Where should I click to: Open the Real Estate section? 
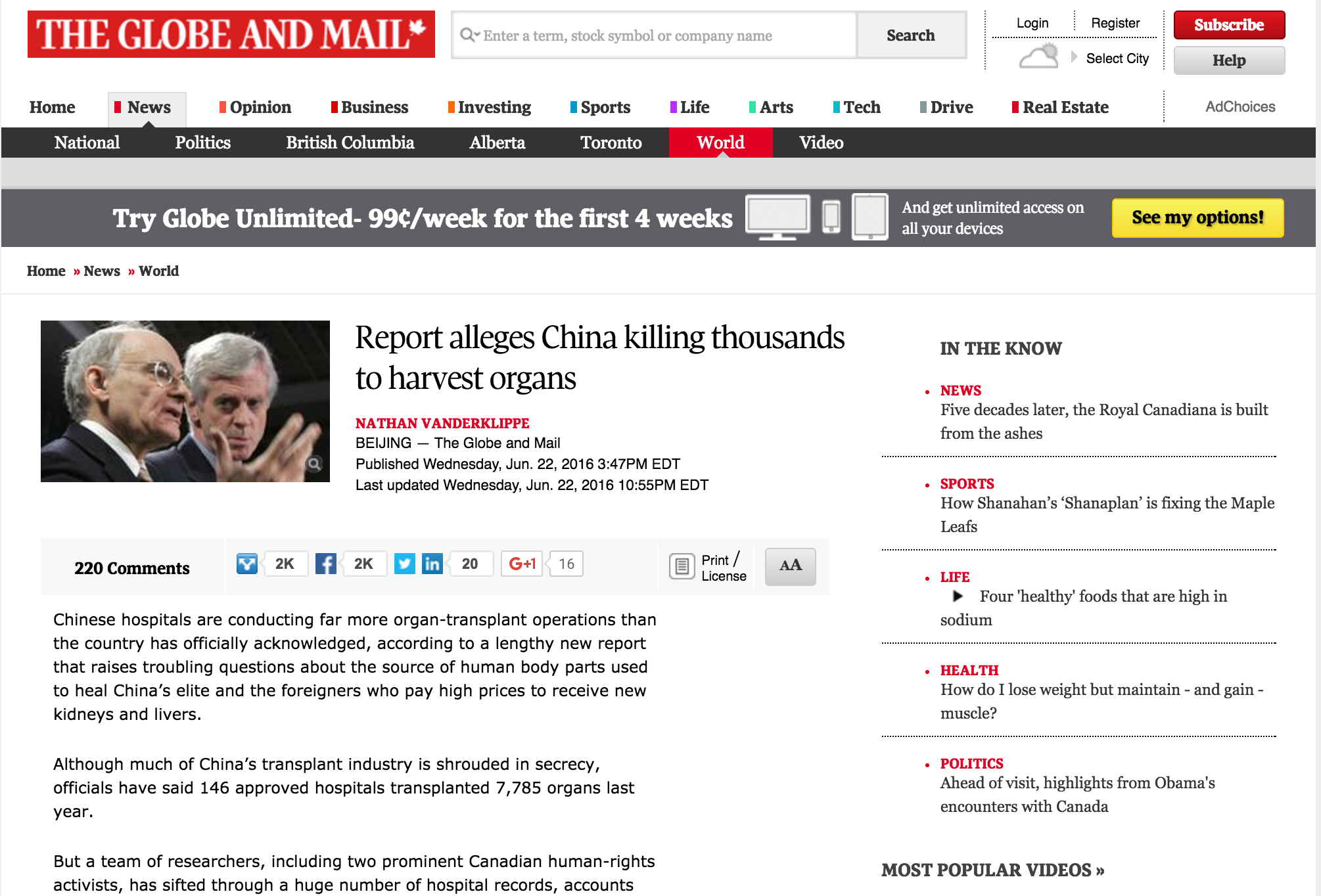1060,107
